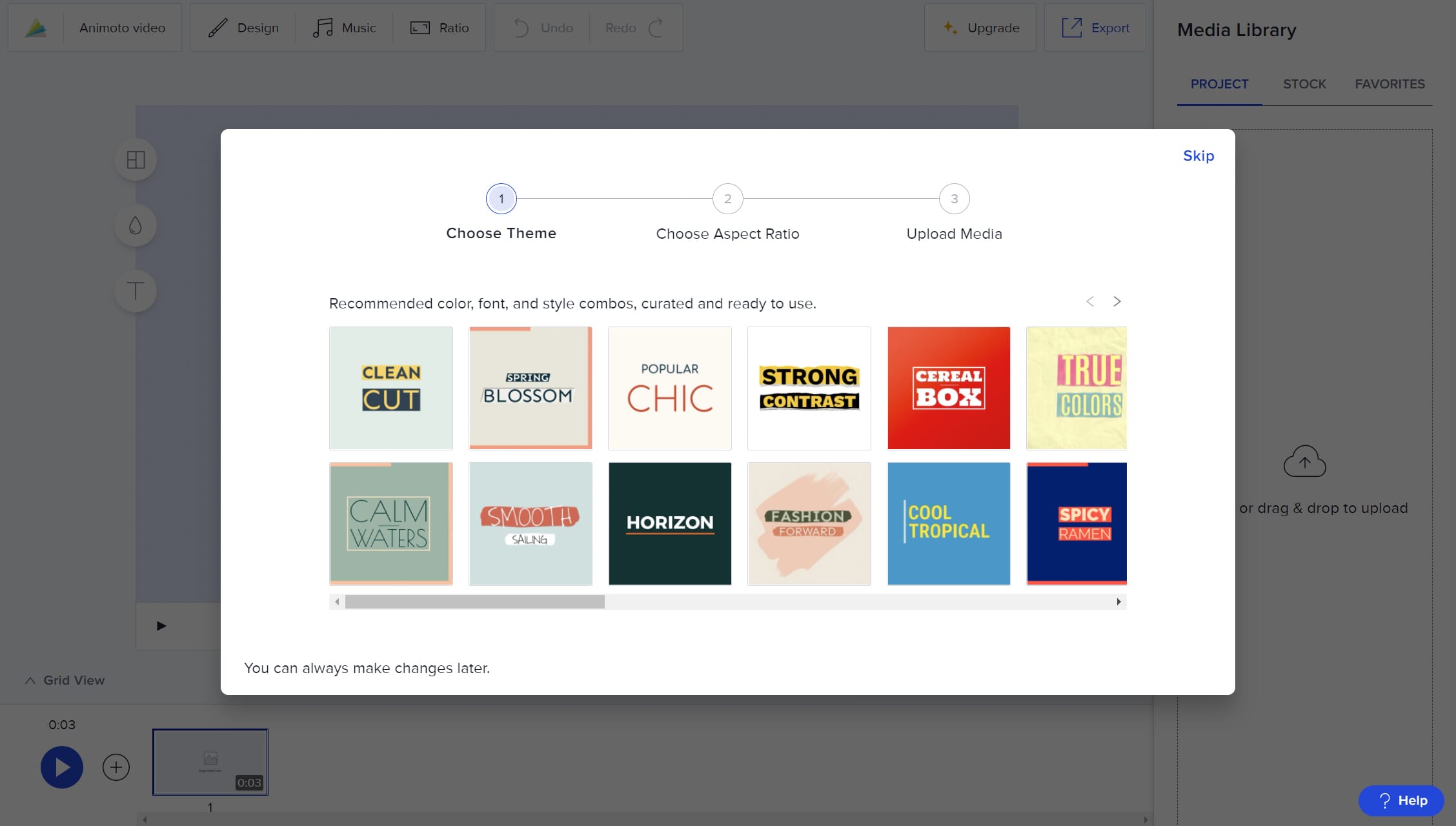The height and width of the screenshot is (826, 1456).
Task: Select the Cool Tropical theme
Action: (949, 523)
